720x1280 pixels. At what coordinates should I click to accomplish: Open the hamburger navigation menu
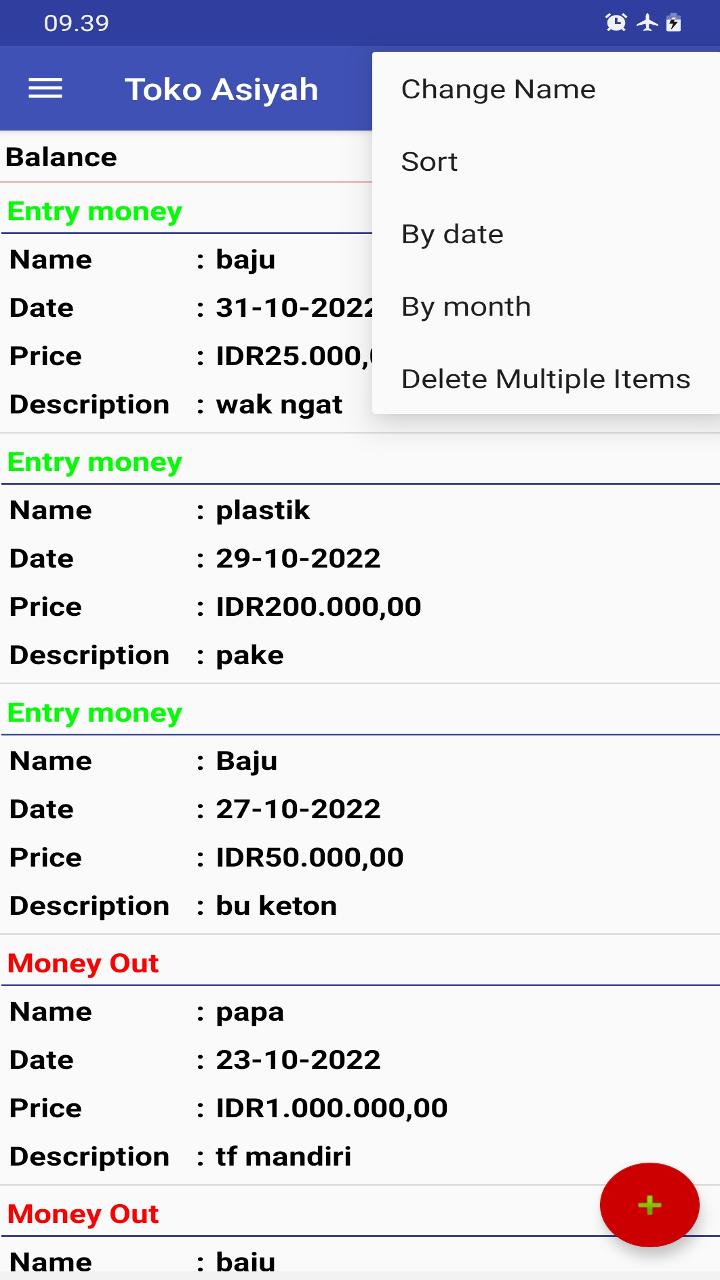[45, 89]
